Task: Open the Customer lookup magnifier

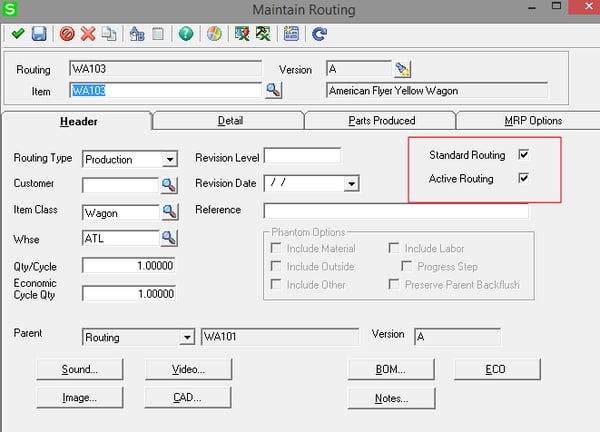Action: 169,185
